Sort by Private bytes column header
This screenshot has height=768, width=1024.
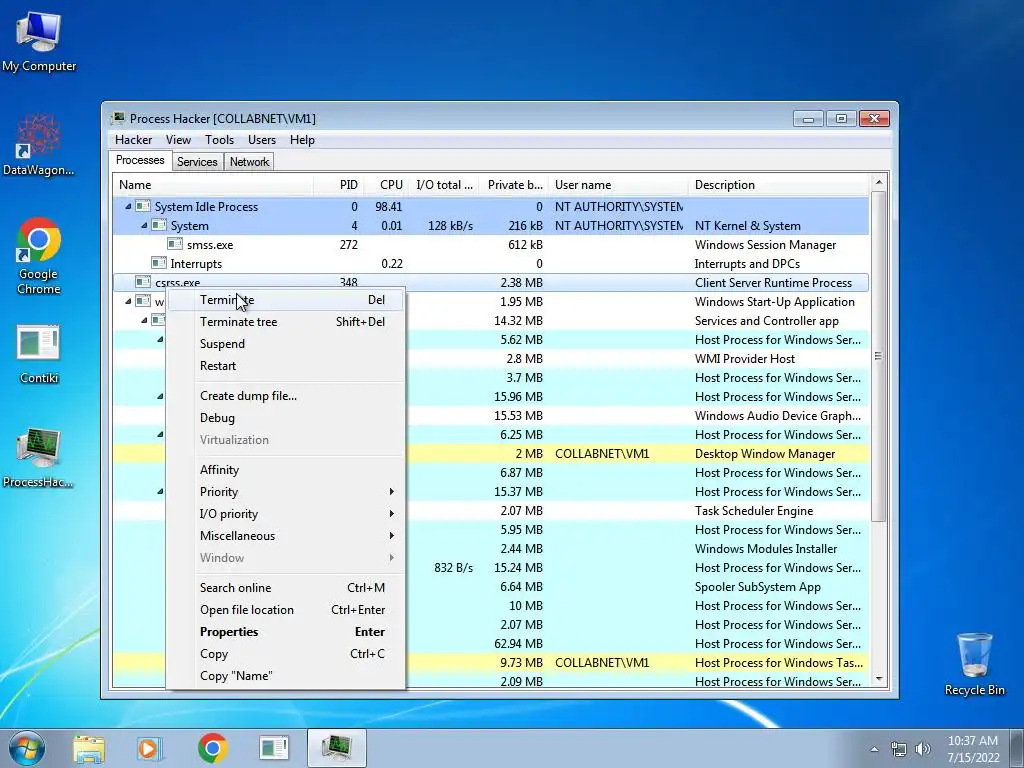pos(513,185)
